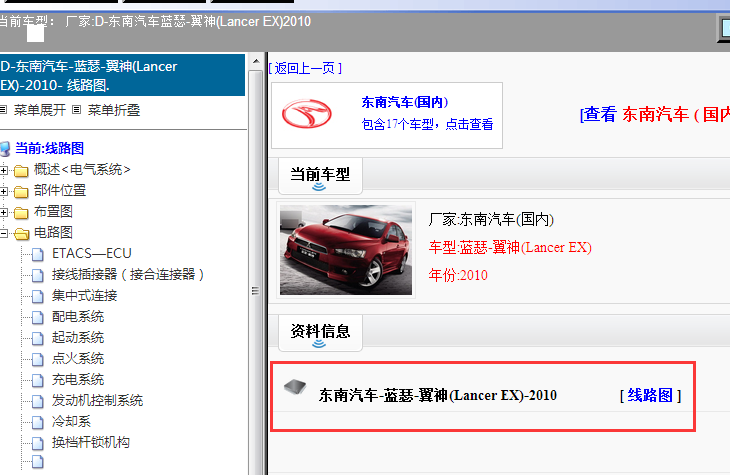The width and height of the screenshot is (730, 475).
Task: Click the document icon for 接线插接器
Action: click(x=38, y=275)
